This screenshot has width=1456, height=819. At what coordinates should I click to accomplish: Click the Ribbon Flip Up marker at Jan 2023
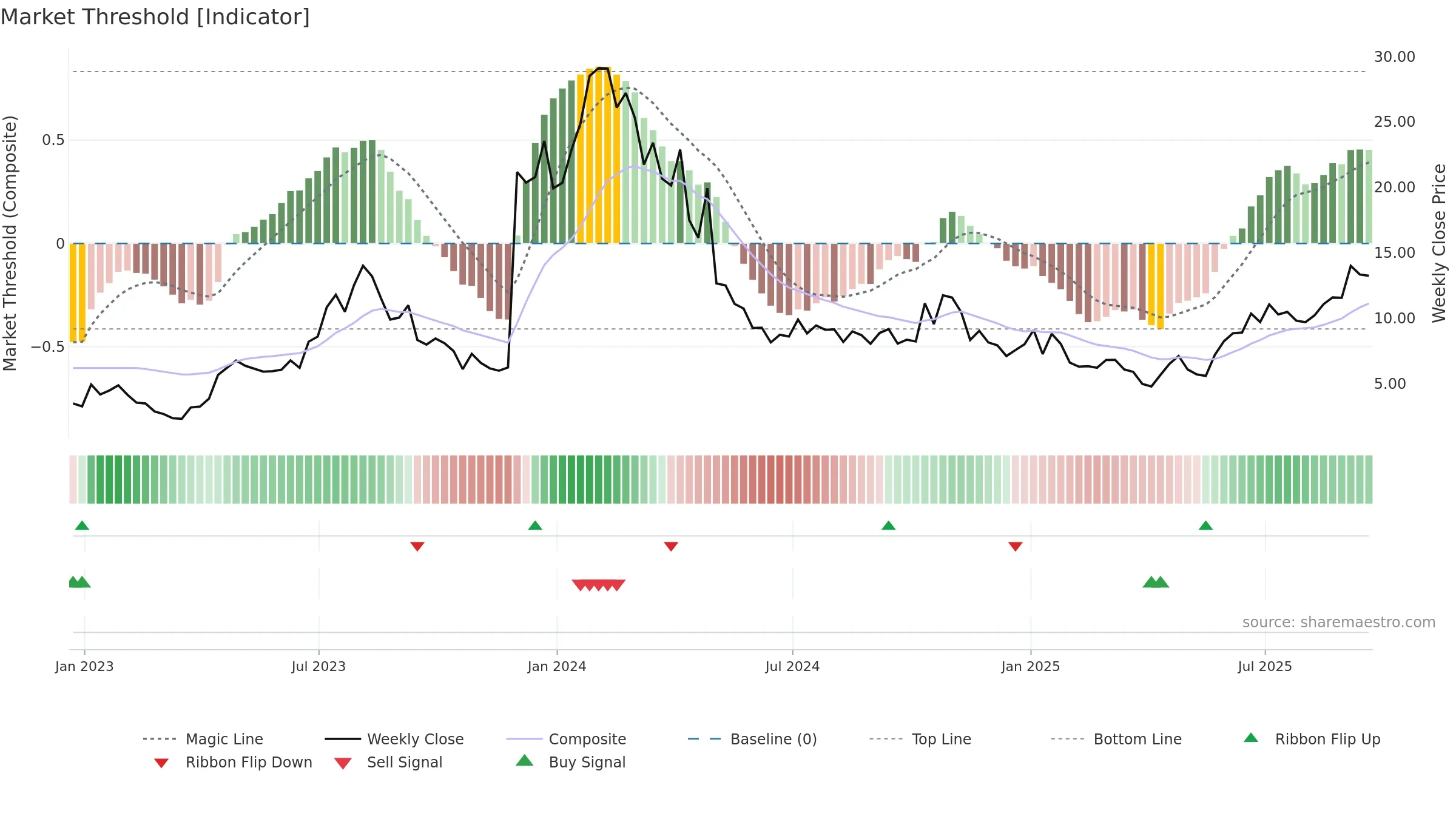[82, 525]
